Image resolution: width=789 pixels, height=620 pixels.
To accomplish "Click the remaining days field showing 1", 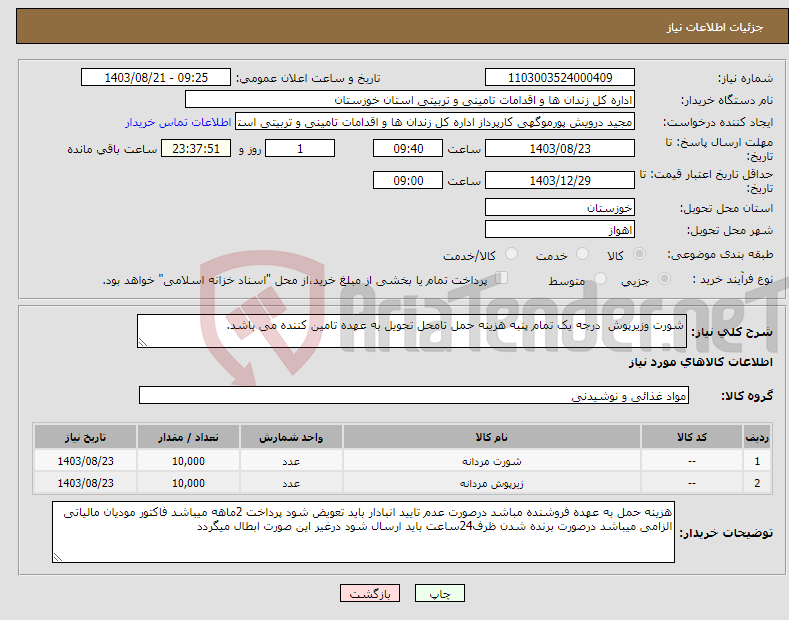I will pyautogui.click(x=300, y=148).
